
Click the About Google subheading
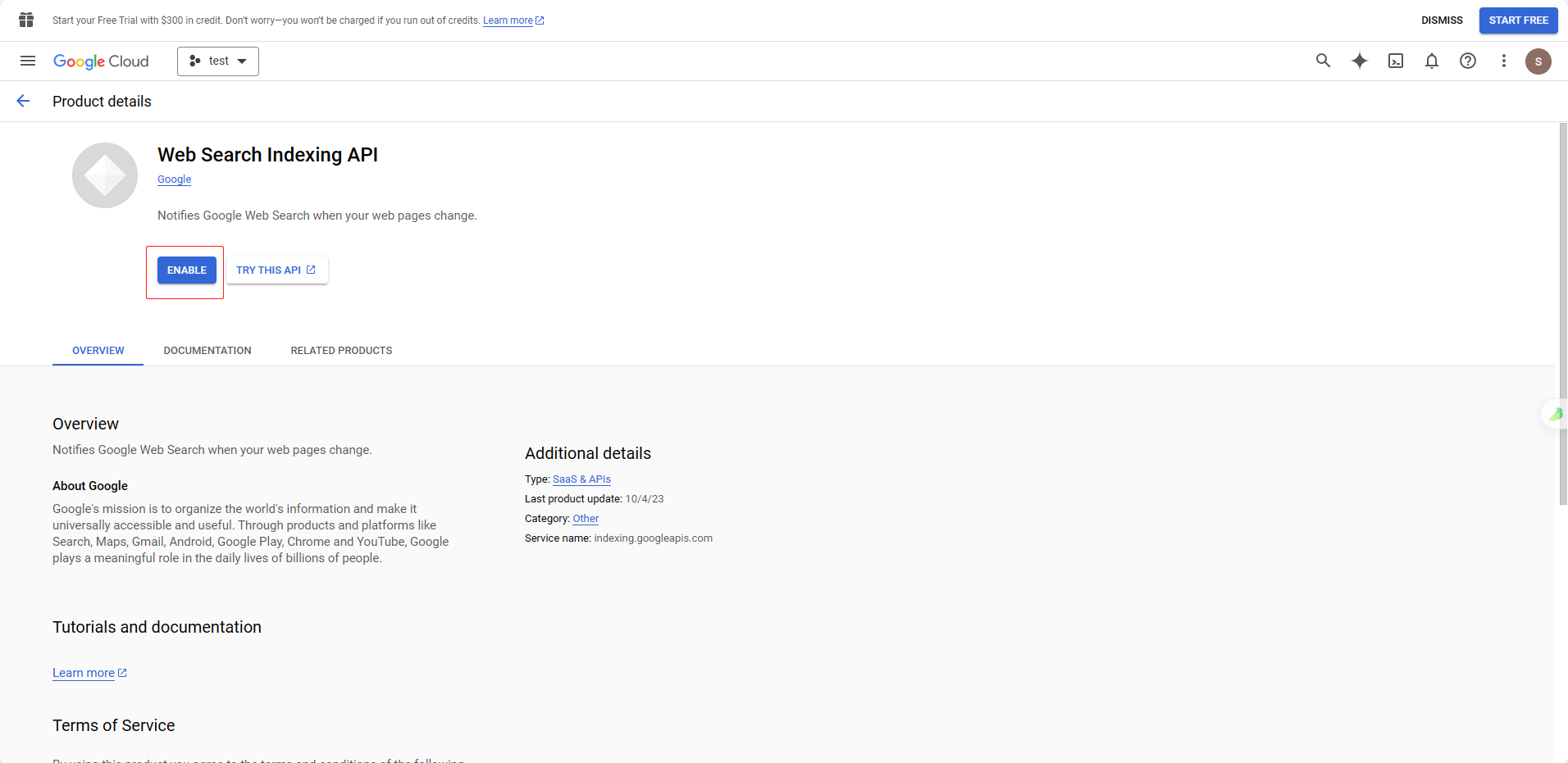(90, 486)
